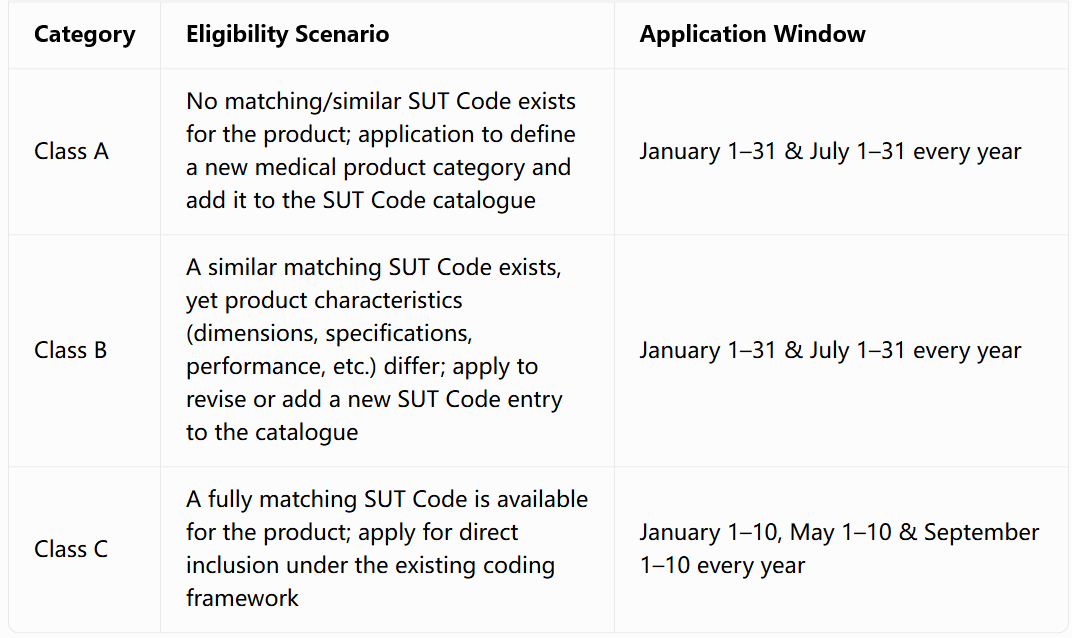Screen dimensions: 1072x638
Task: Click the phrase 'add it to the SUT Code catalogue'
Action: (x=360, y=200)
